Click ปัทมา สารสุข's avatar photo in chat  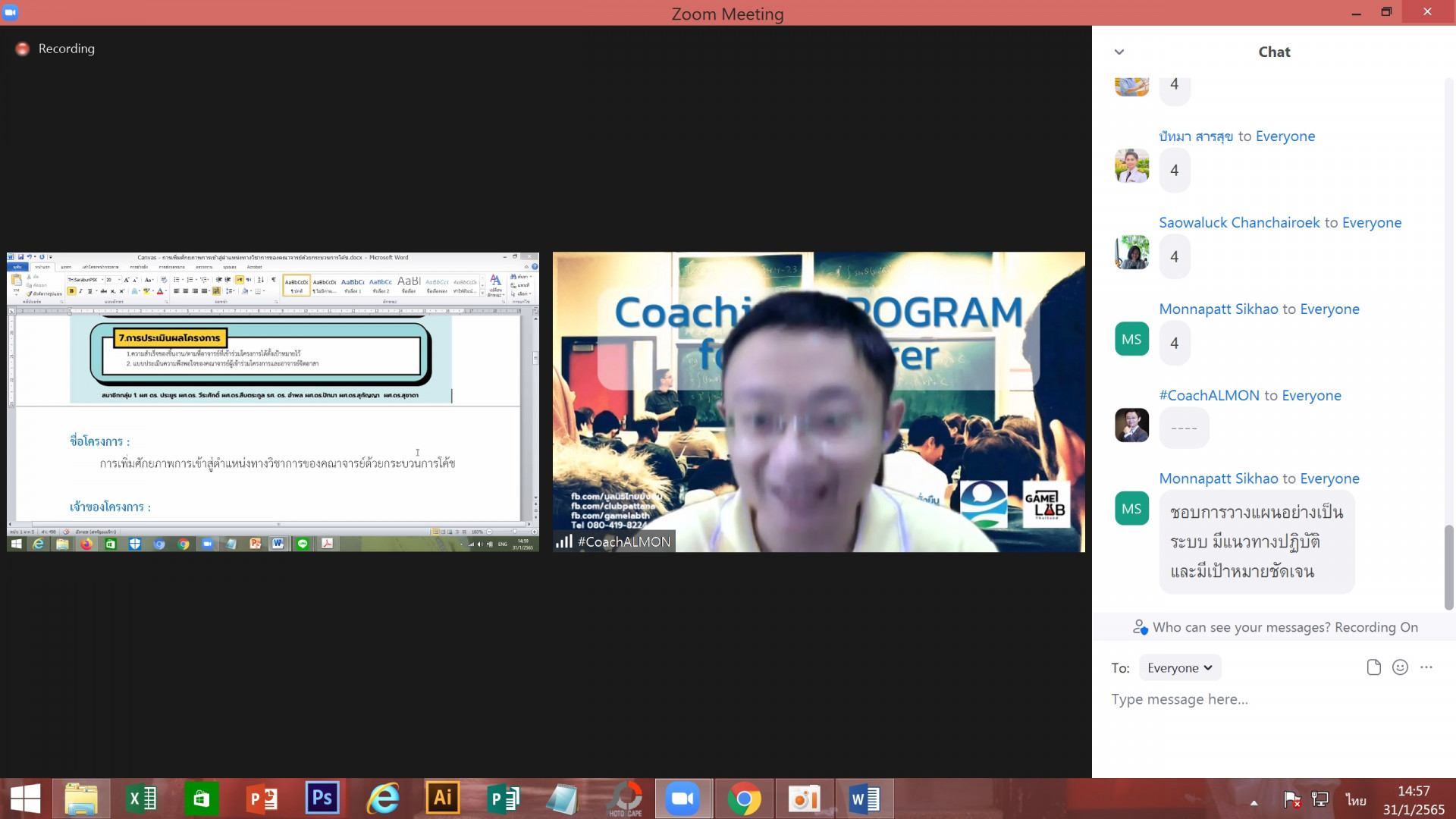pyautogui.click(x=1131, y=166)
